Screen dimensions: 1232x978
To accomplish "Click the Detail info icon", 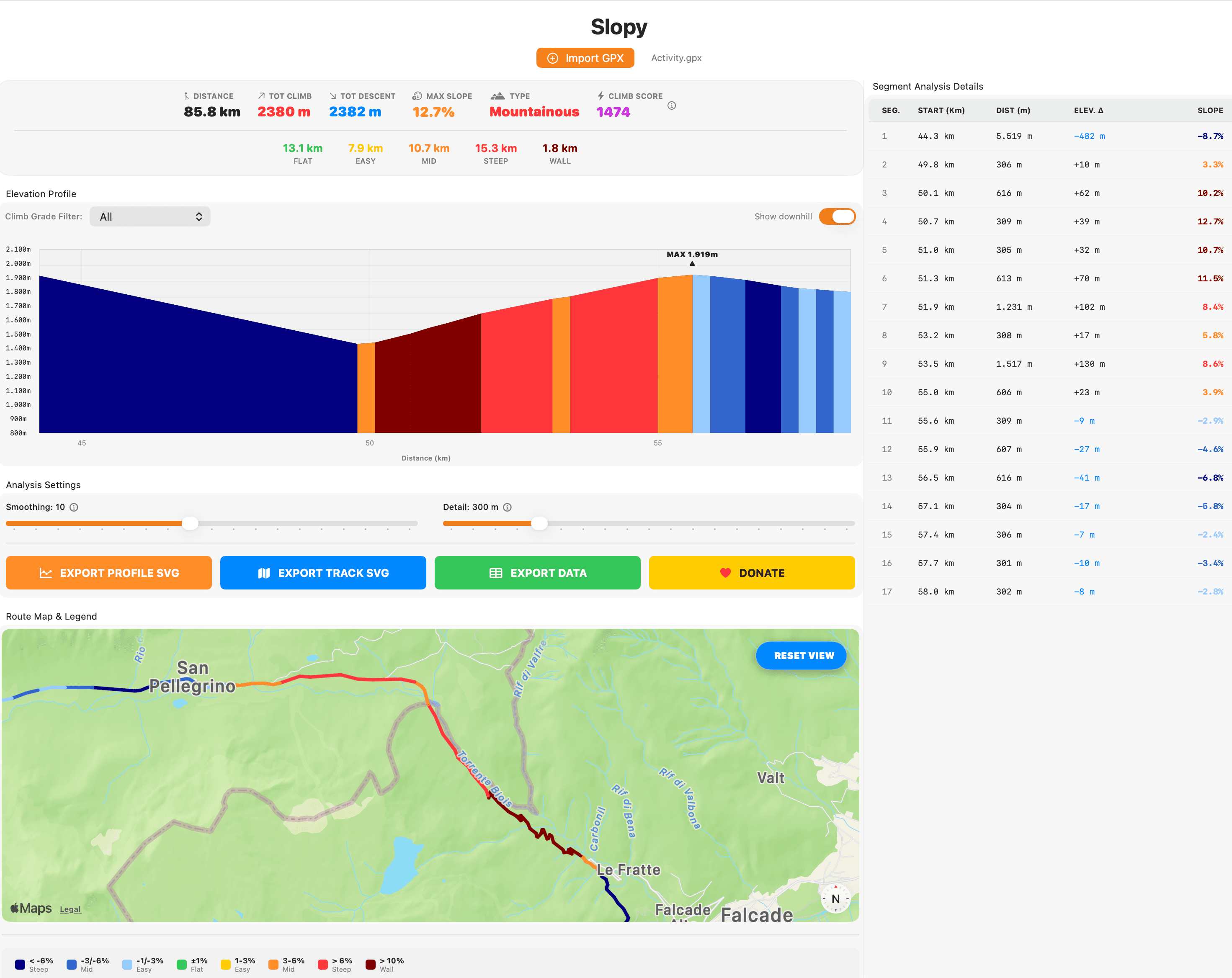I will click(507, 507).
